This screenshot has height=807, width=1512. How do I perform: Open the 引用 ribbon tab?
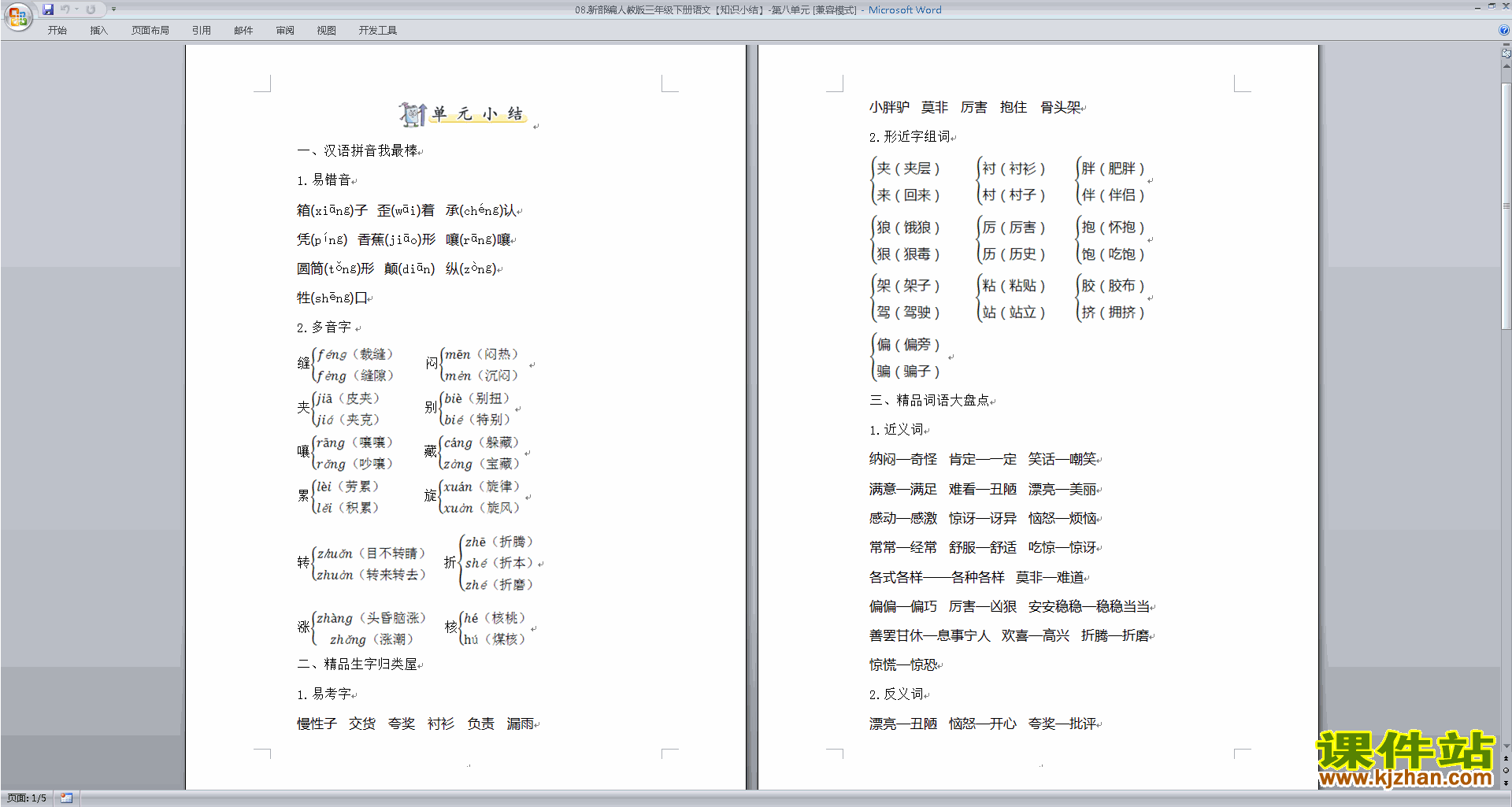click(x=202, y=31)
